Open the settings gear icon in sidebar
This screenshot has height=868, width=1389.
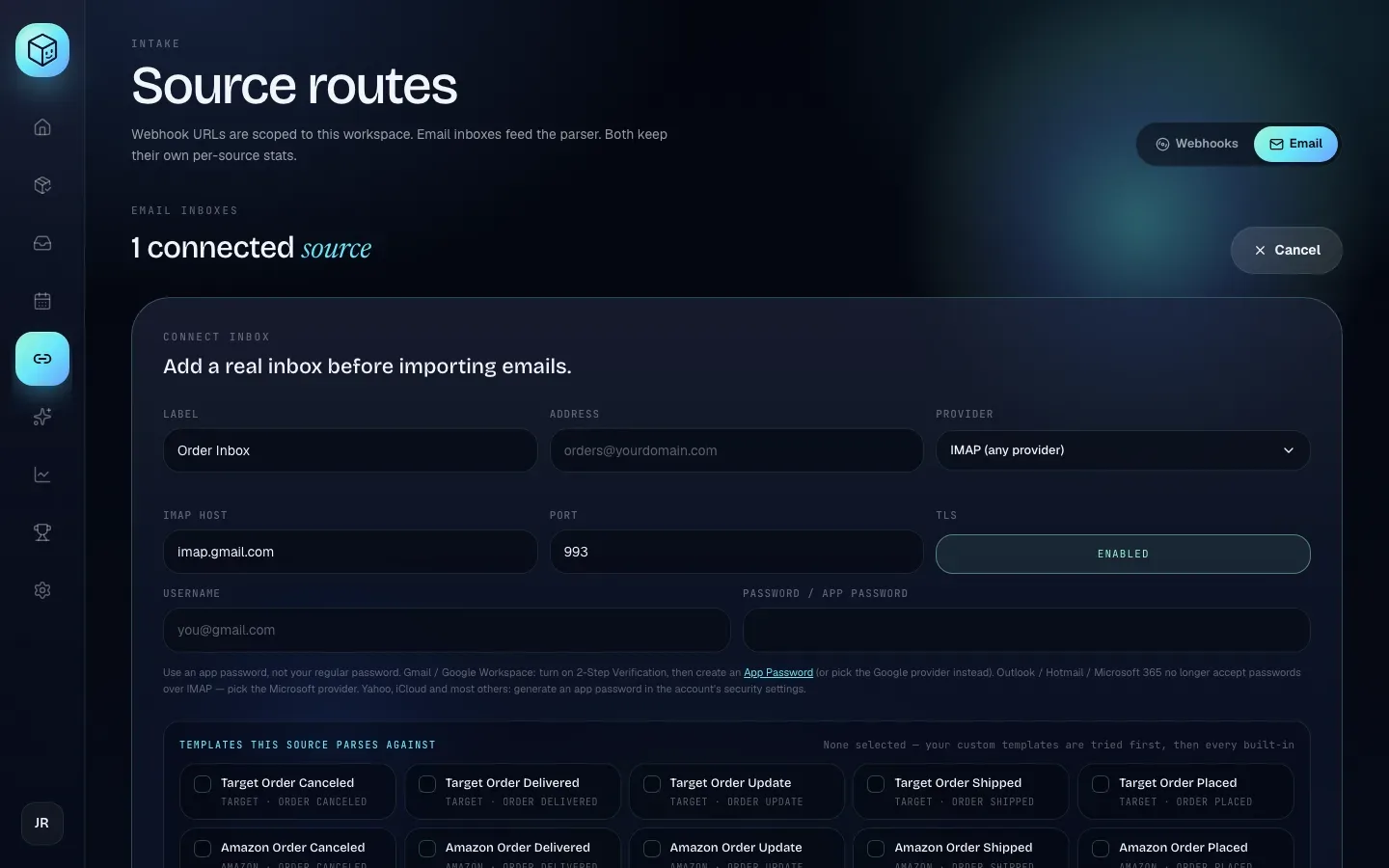click(42, 590)
